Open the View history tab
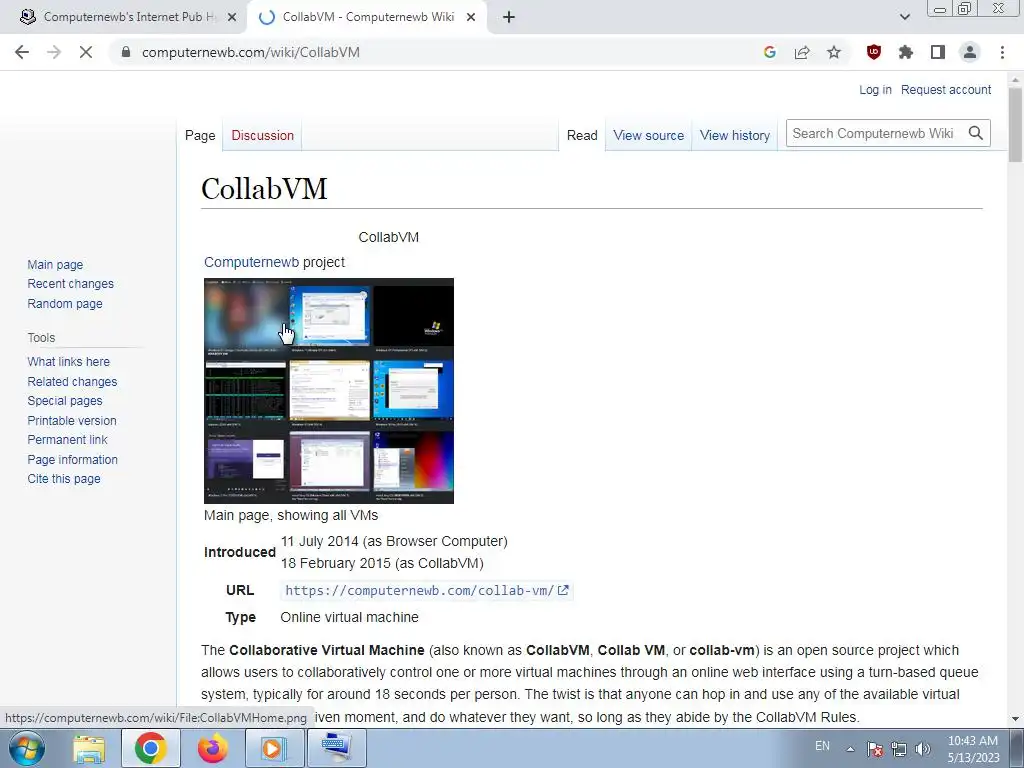The image size is (1024, 768). tap(735, 135)
